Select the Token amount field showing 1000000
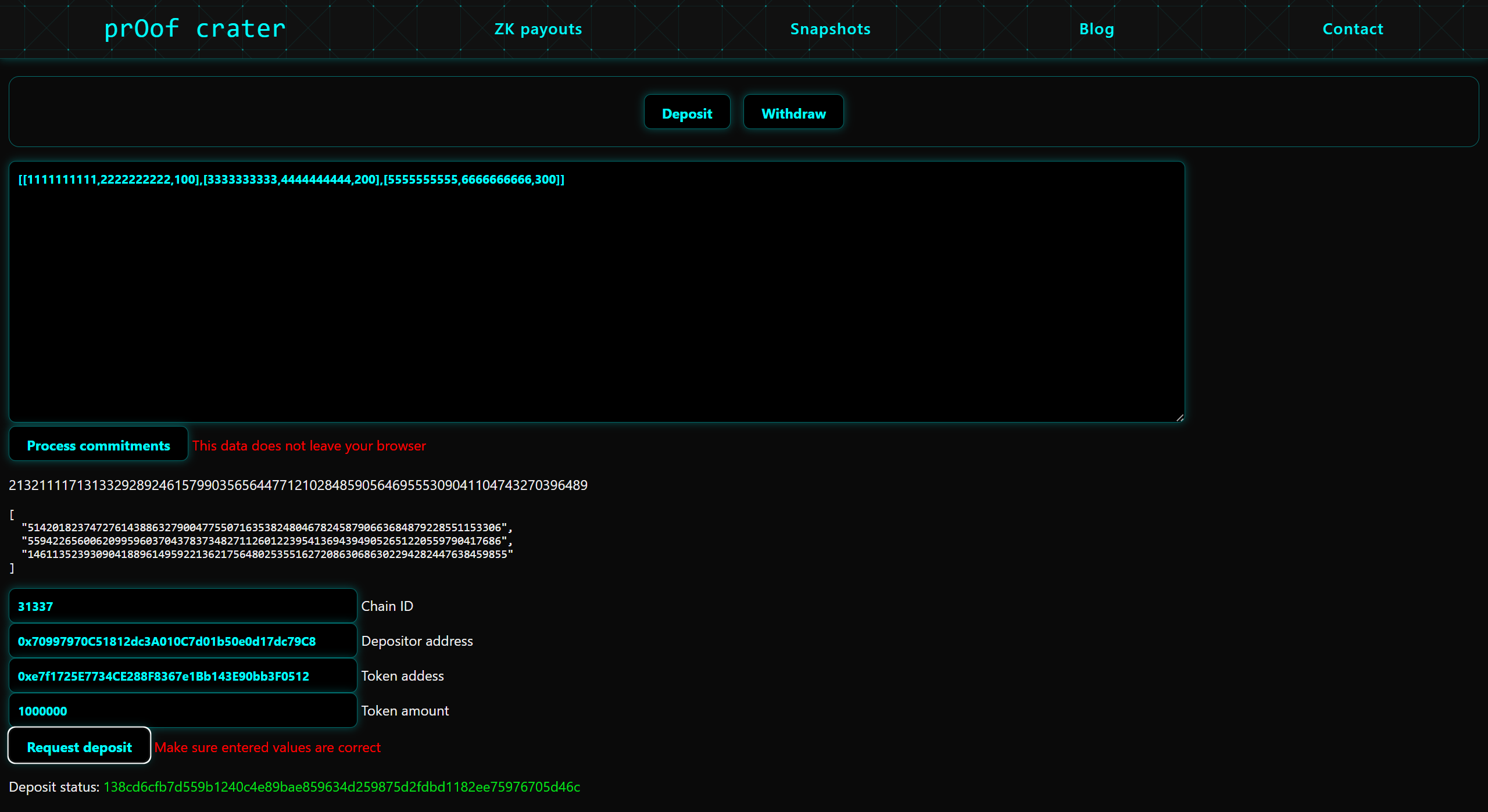 tap(183, 710)
